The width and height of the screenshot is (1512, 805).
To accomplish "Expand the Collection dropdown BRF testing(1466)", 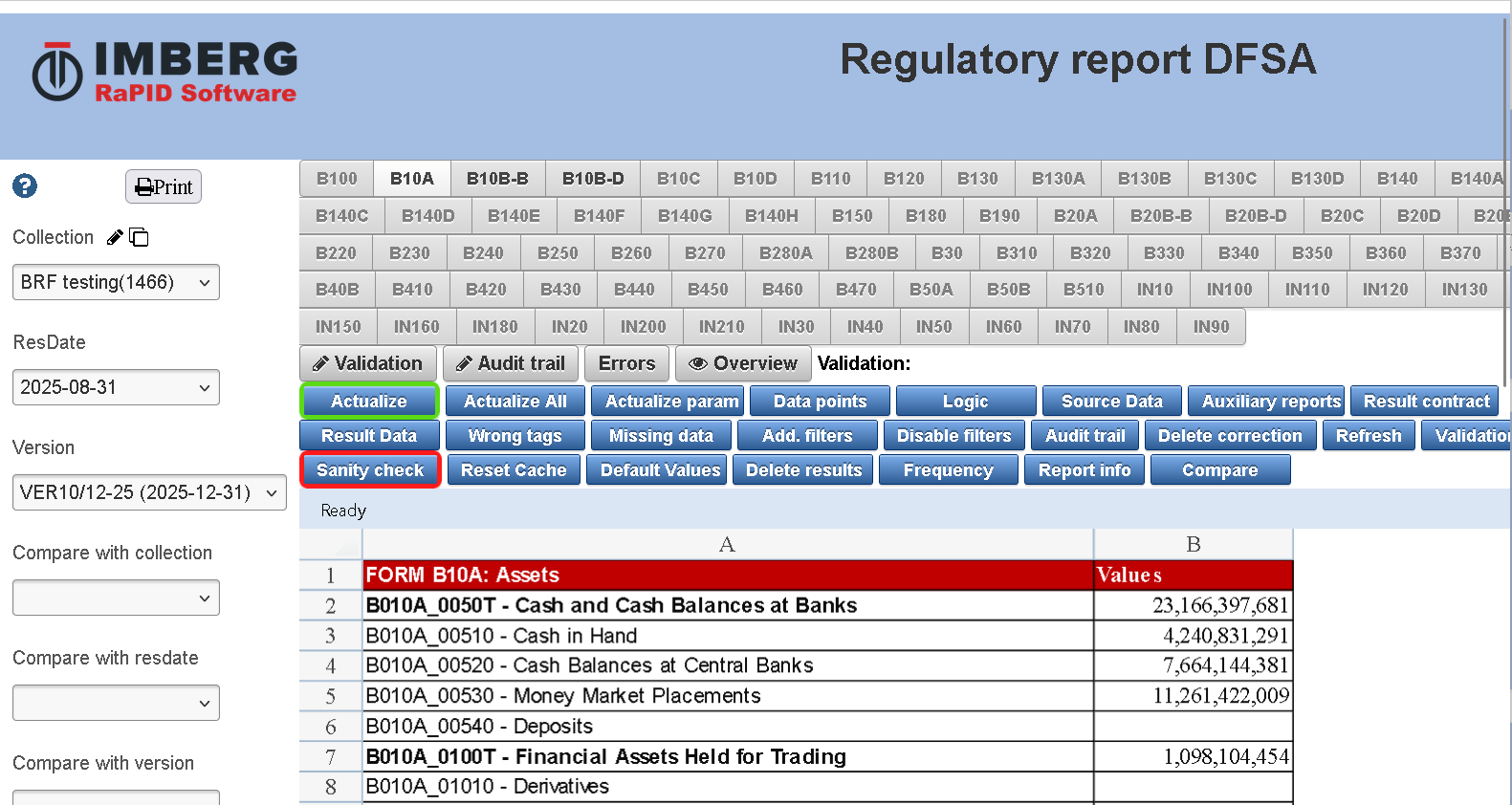I will pos(116,282).
